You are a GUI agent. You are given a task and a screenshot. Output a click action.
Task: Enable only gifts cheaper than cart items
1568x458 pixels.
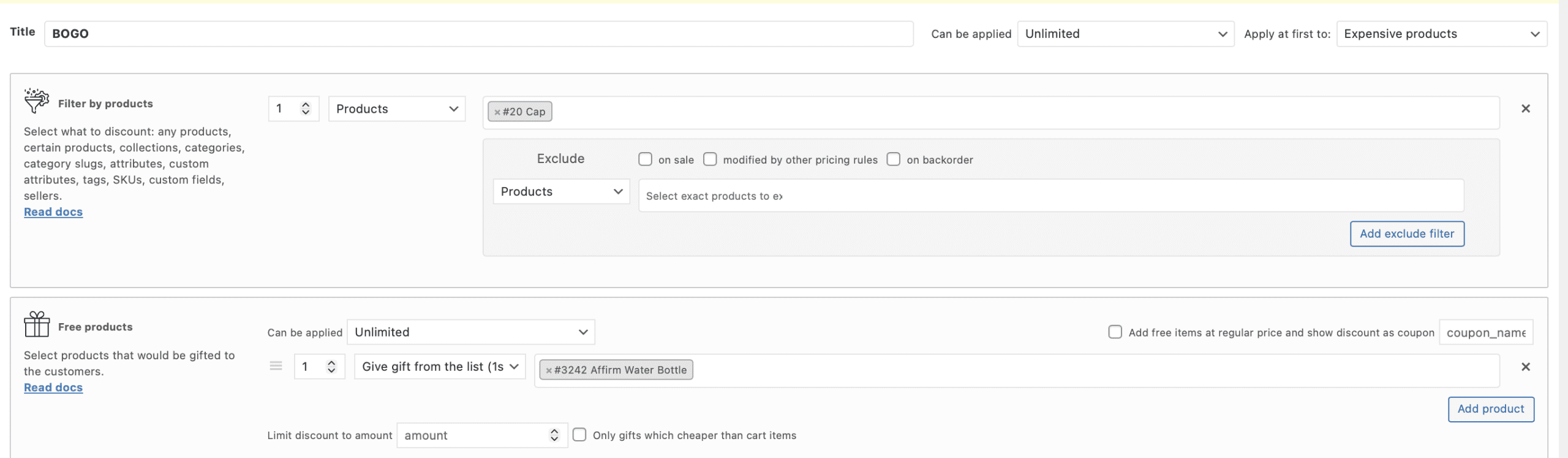579,435
